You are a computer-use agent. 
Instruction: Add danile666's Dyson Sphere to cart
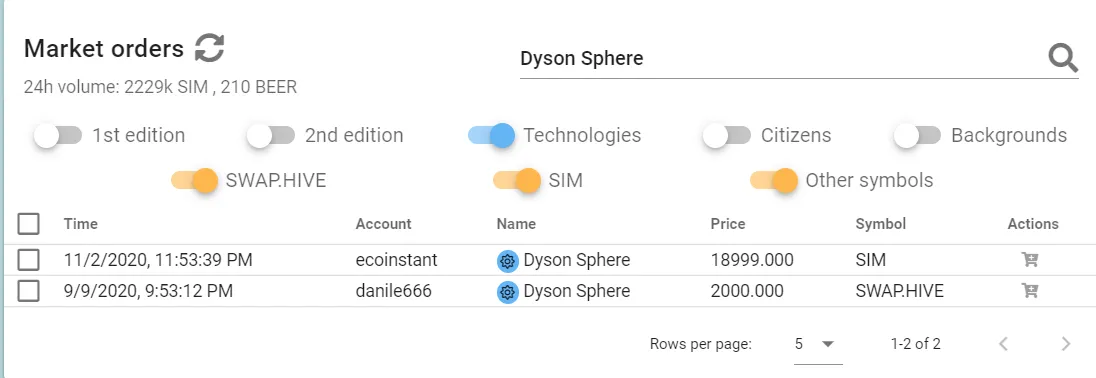coord(1030,291)
